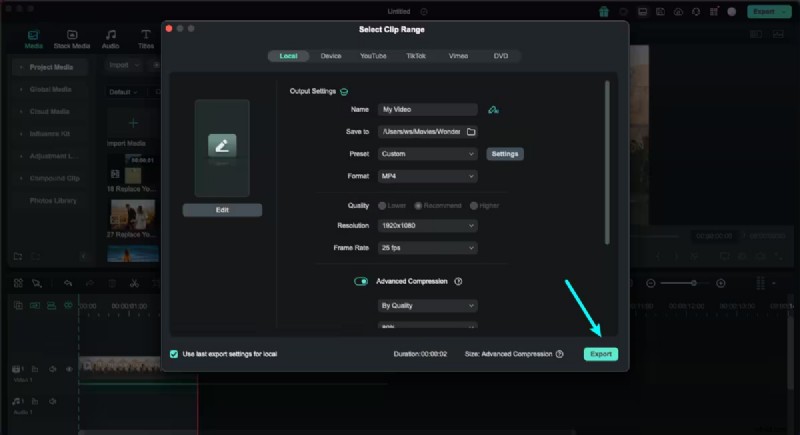This screenshot has width=800, height=435.
Task: Click the user avatar in title bar
Action: [x=732, y=12]
